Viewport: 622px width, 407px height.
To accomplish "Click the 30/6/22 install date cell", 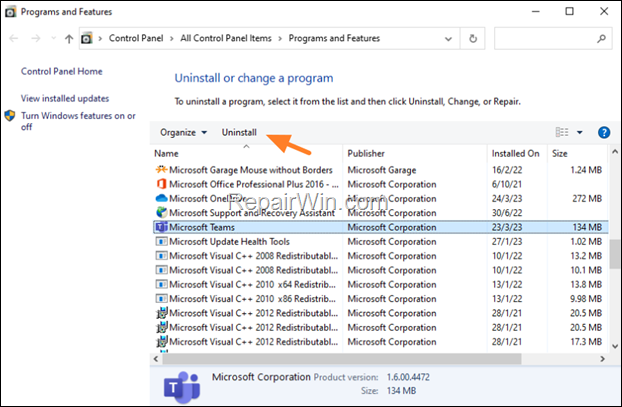I will (x=507, y=213).
